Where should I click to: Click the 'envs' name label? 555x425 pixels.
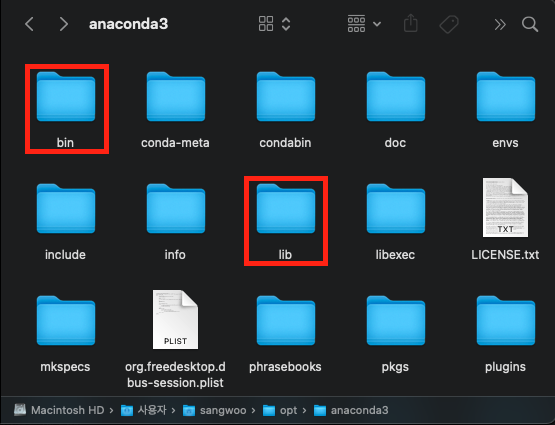pyautogui.click(x=505, y=143)
